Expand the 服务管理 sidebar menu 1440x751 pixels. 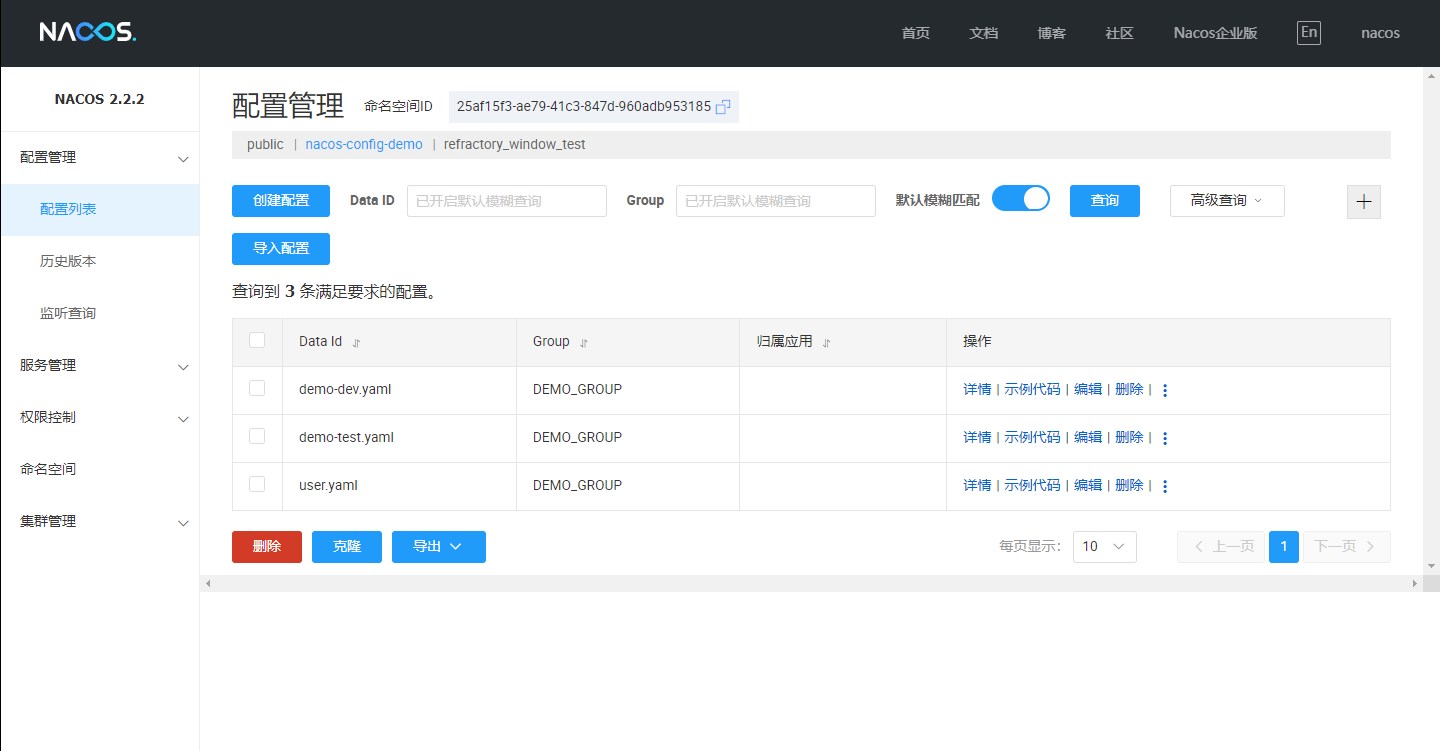100,366
